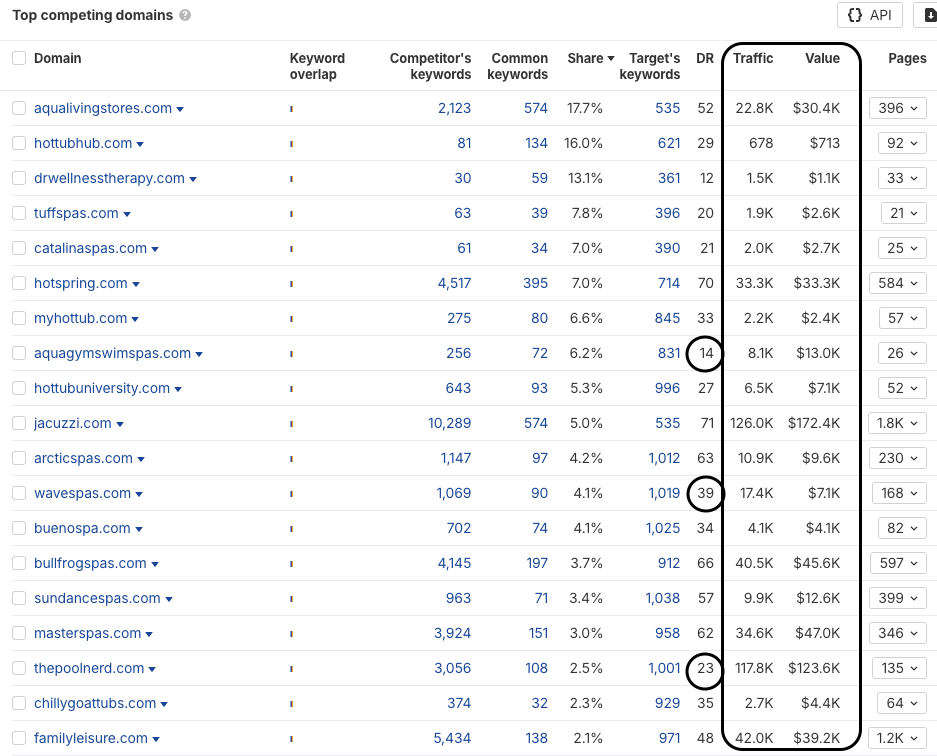
Task: Click value cell $123.6K
Action: coord(814,668)
